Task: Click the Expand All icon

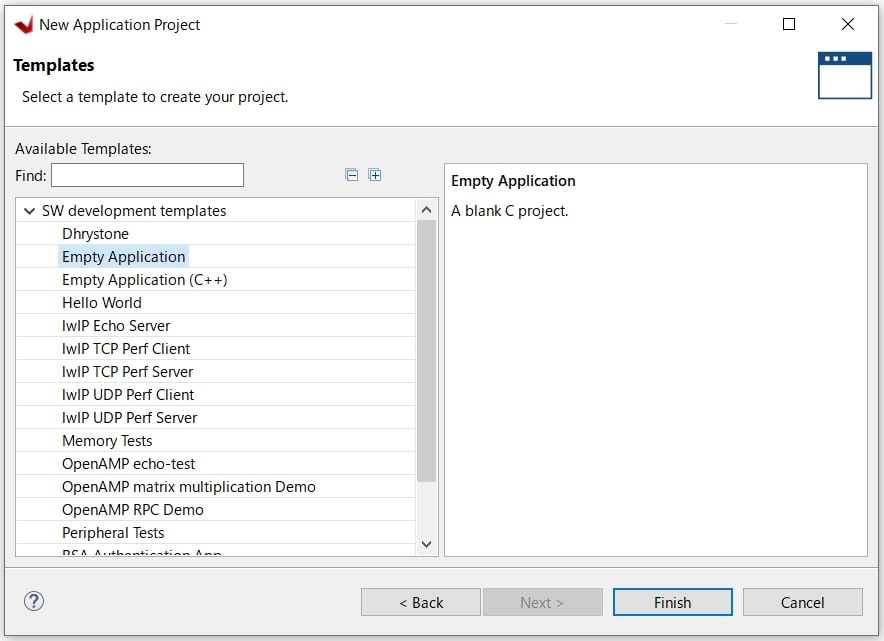Action: [374, 175]
